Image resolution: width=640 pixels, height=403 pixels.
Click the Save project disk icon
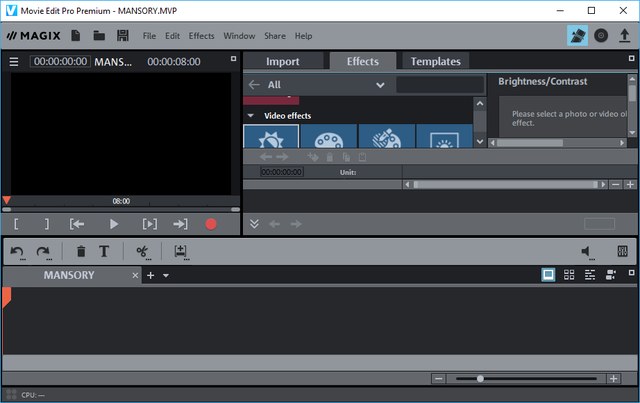[123, 35]
